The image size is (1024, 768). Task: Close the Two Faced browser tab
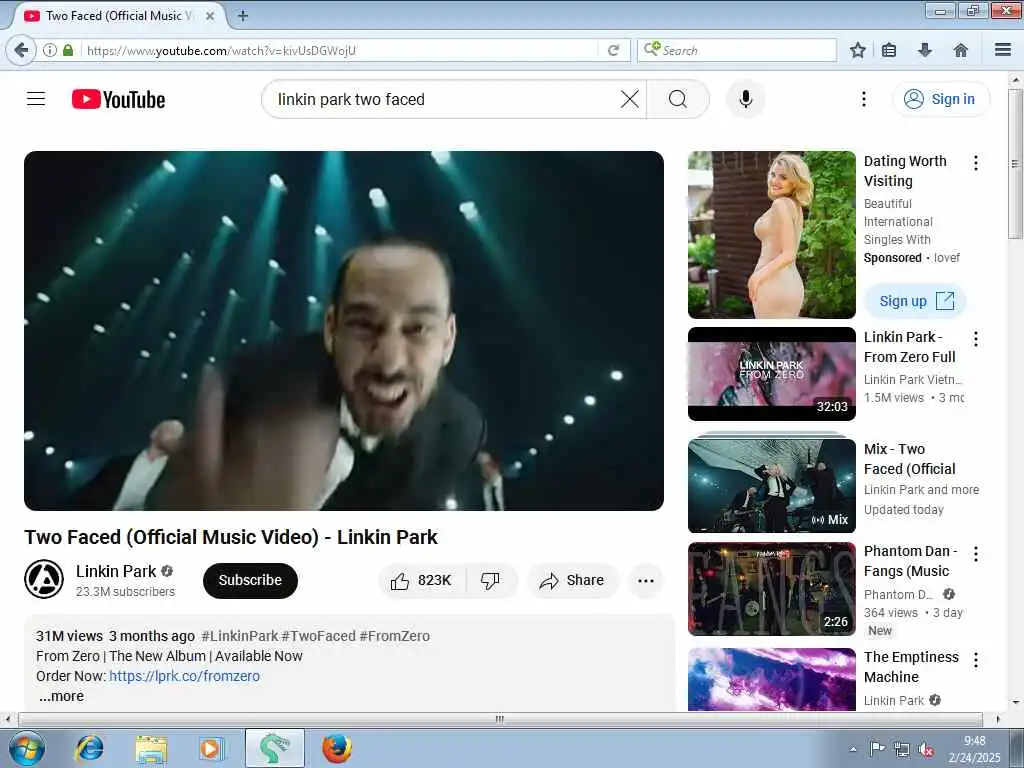[x=210, y=16]
